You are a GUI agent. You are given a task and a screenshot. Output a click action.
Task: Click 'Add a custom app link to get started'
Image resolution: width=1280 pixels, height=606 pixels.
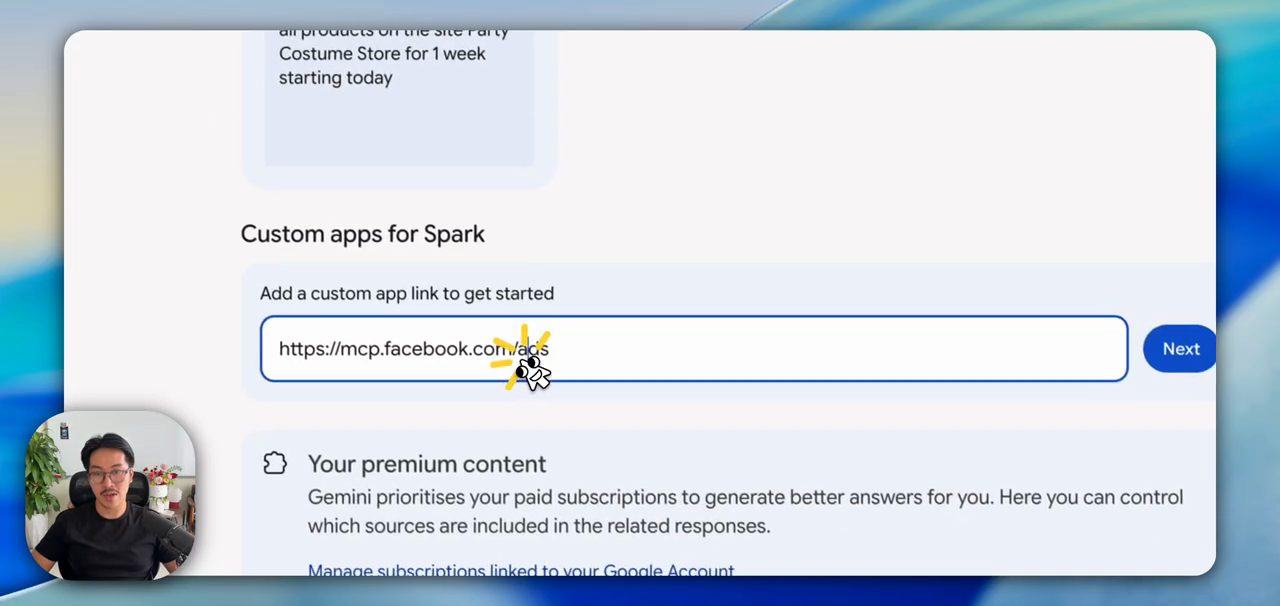[x=407, y=293]
